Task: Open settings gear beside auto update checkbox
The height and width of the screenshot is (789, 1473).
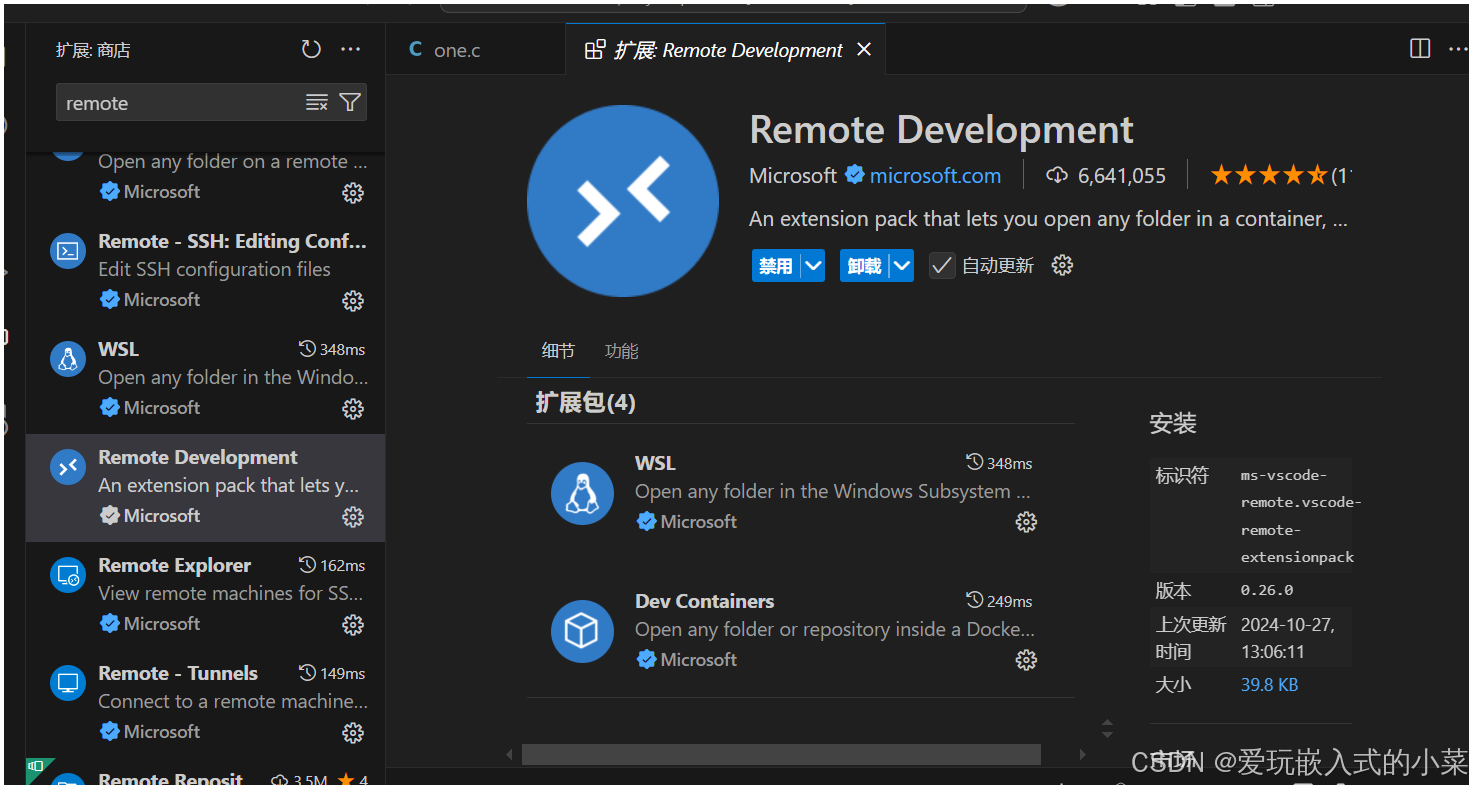Action: [1063, 265]
